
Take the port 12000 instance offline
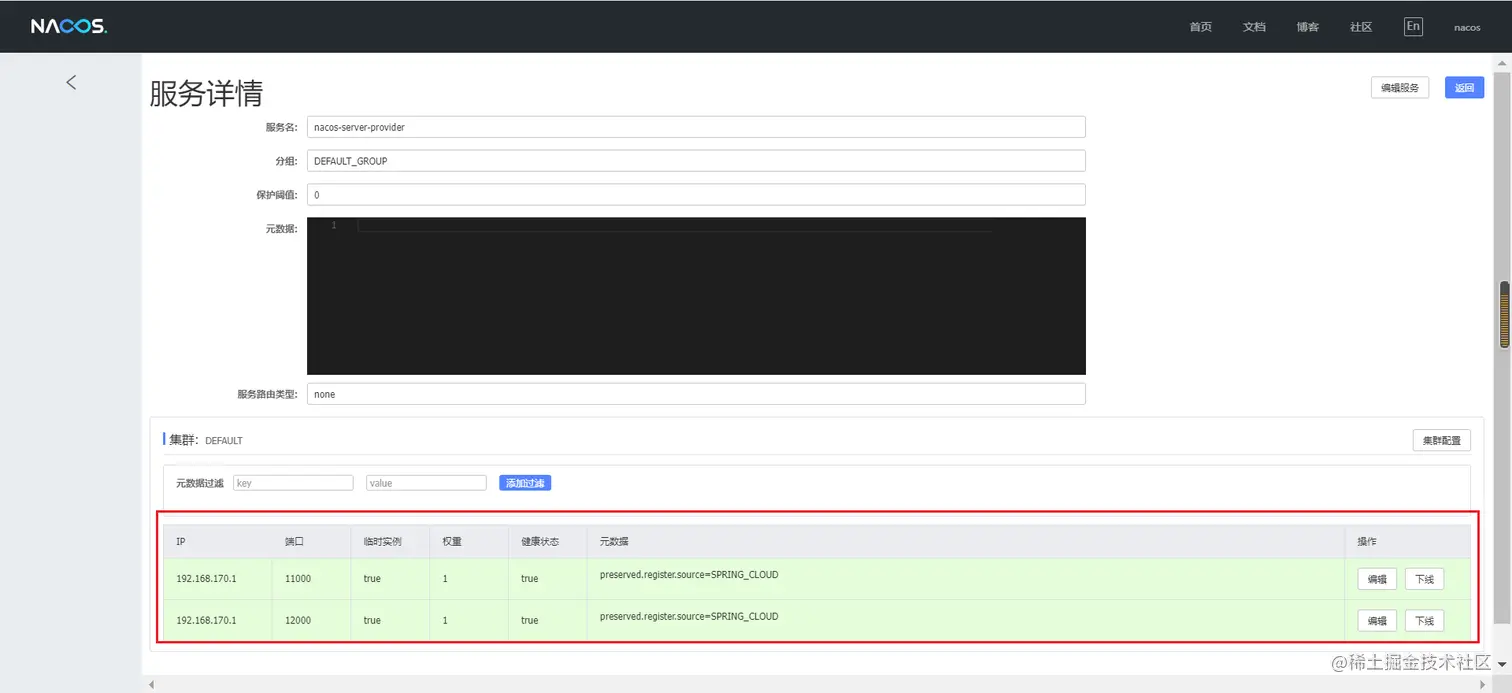1425,621
